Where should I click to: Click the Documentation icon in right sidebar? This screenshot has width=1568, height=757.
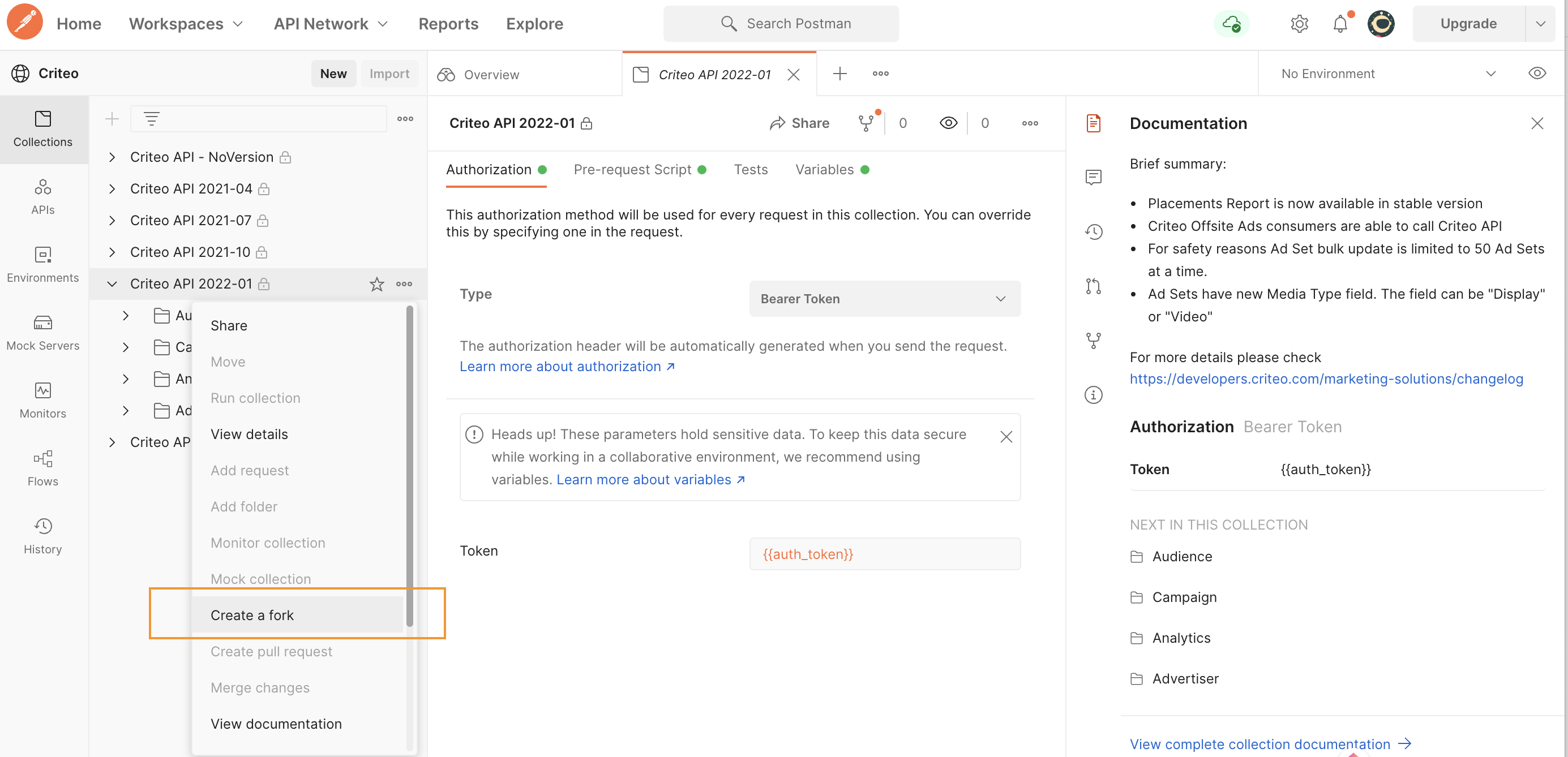(1093, 123)
